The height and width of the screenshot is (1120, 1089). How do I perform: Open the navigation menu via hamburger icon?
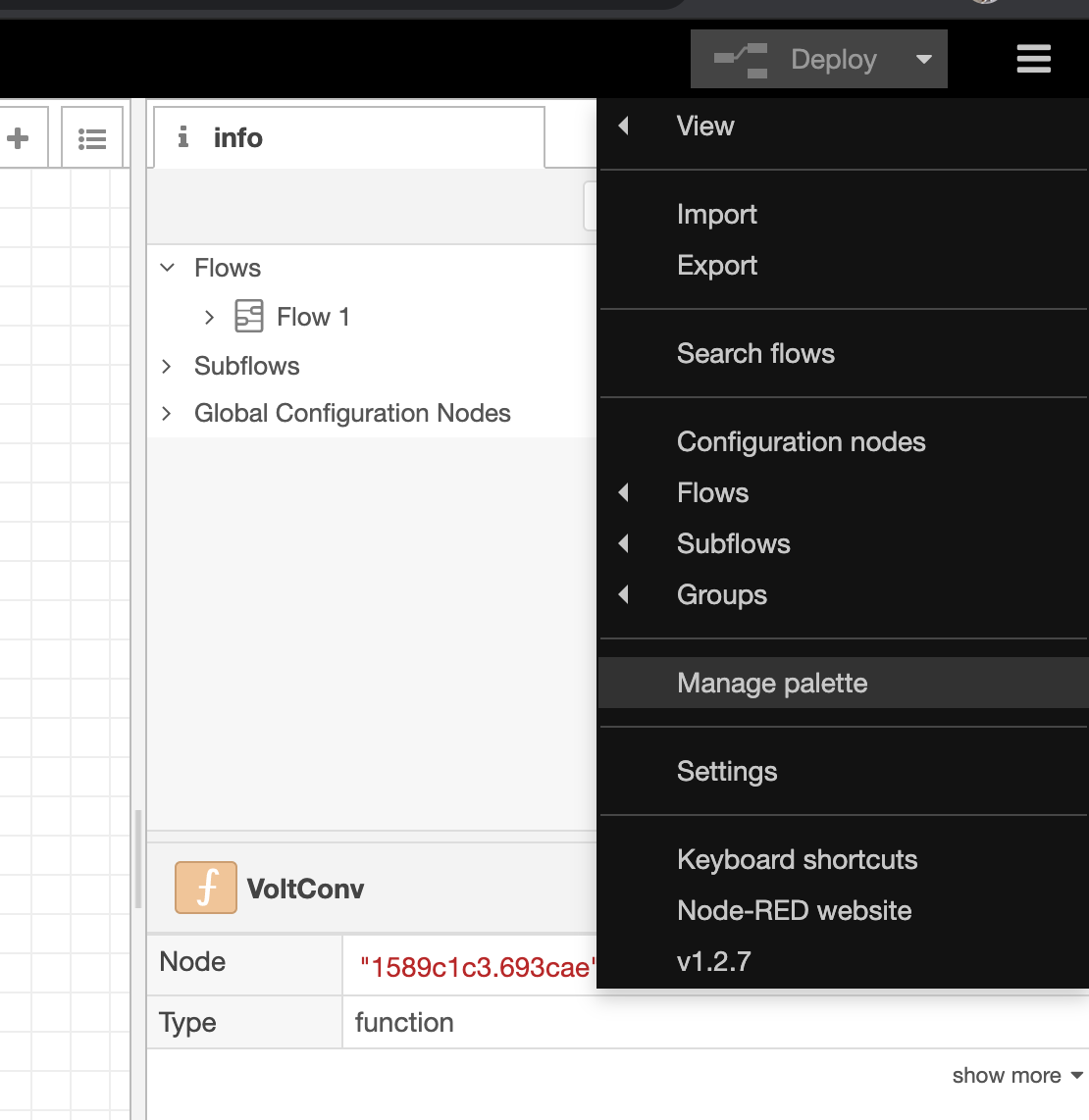1033,59
